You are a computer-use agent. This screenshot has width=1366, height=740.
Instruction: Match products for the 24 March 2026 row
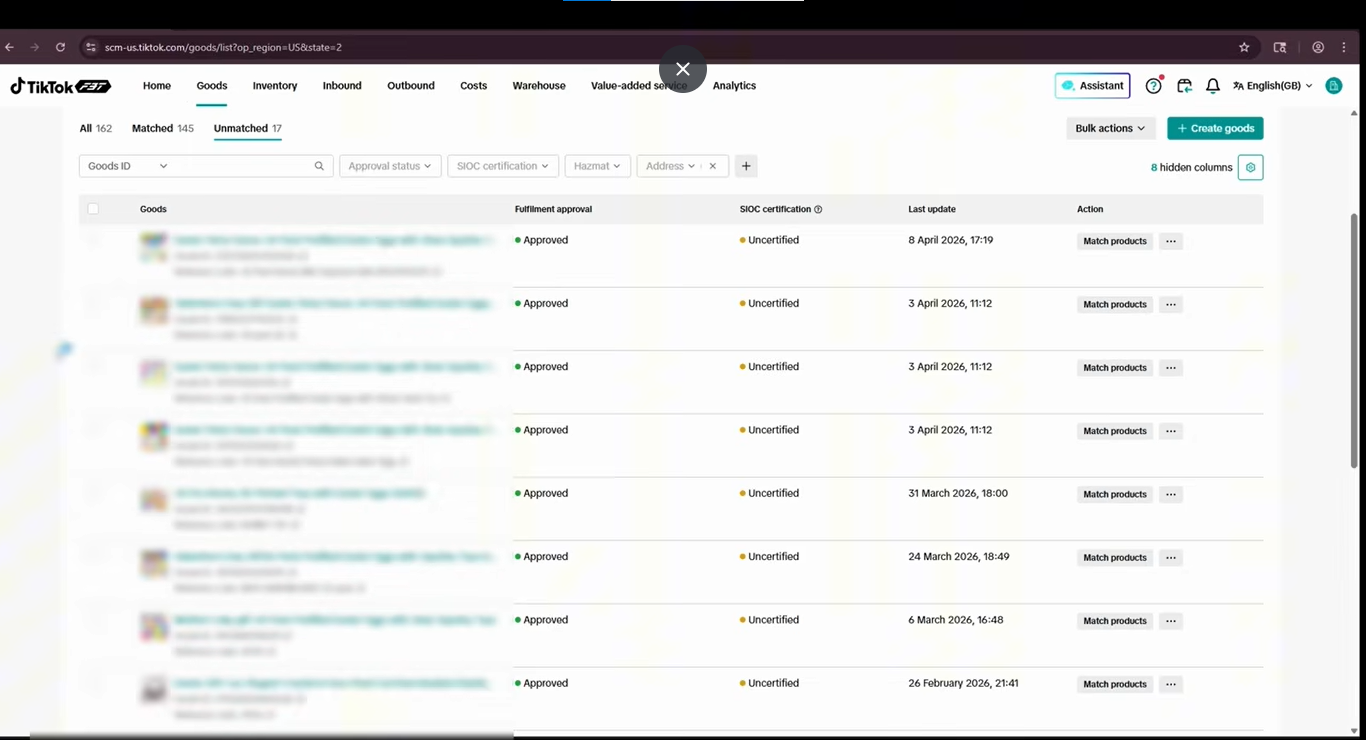pos(1115,558)
